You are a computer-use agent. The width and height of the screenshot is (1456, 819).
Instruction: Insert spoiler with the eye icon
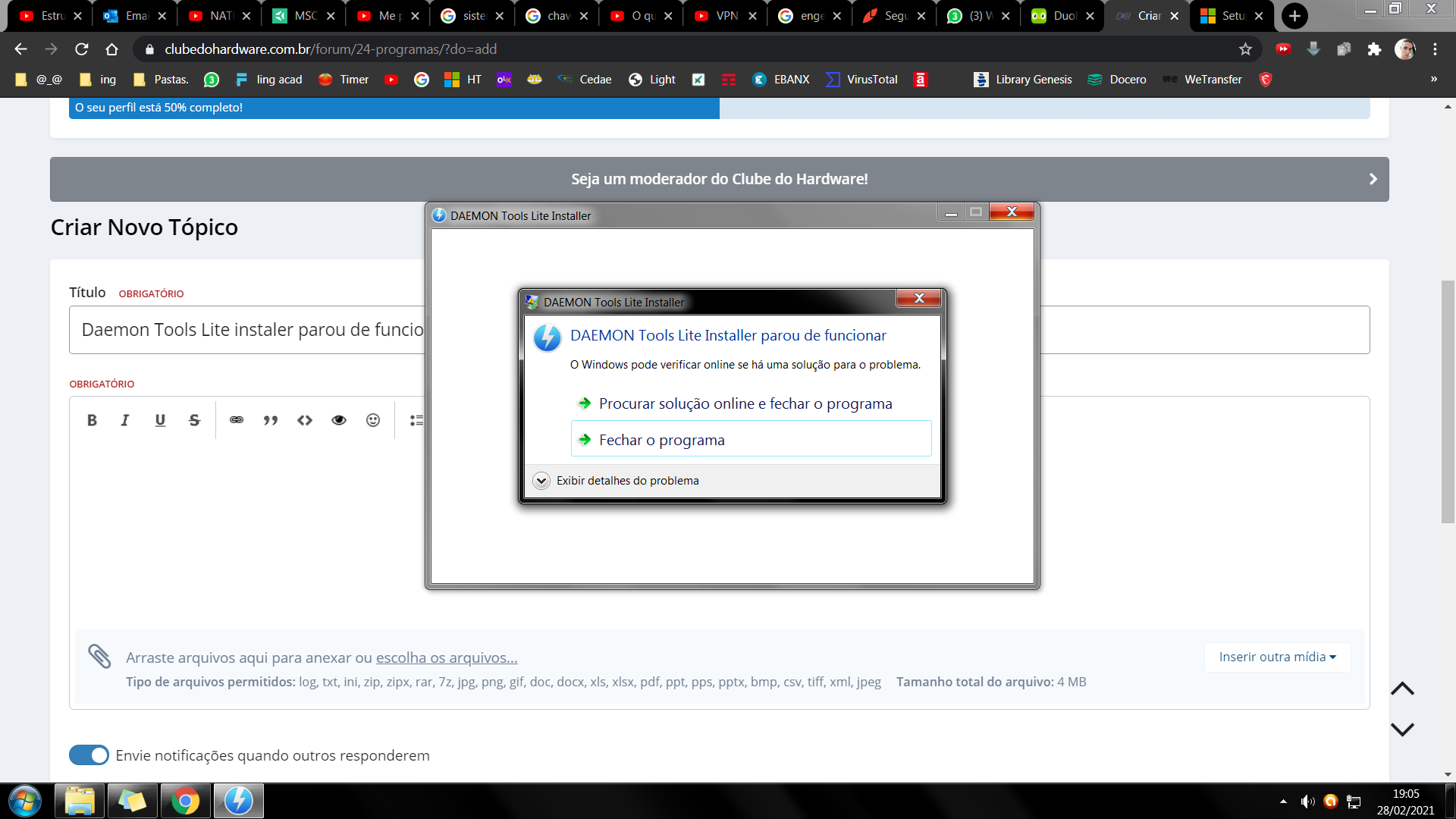coord(339,420)
